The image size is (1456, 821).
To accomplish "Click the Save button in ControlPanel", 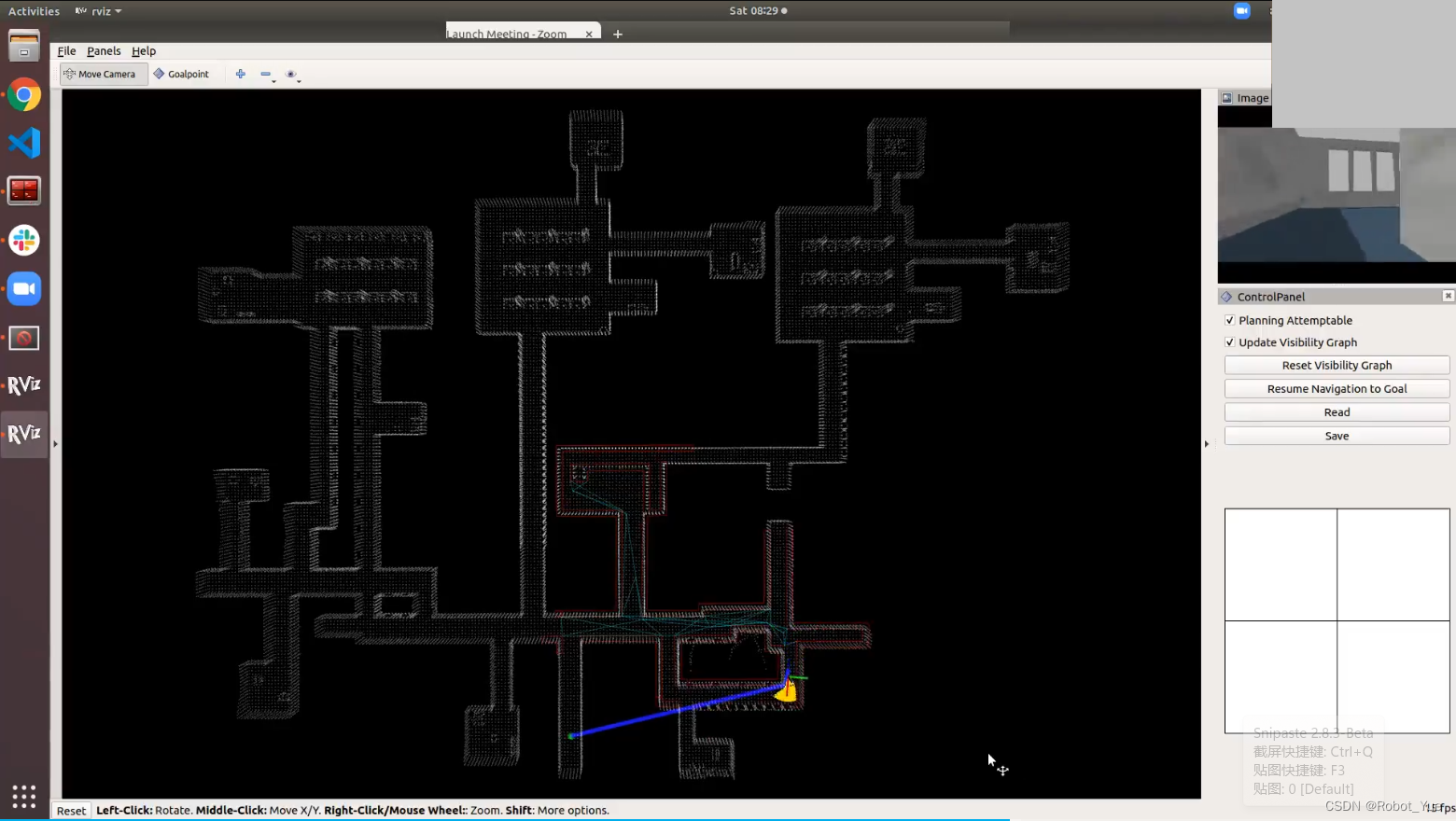I will [1337, 436].
